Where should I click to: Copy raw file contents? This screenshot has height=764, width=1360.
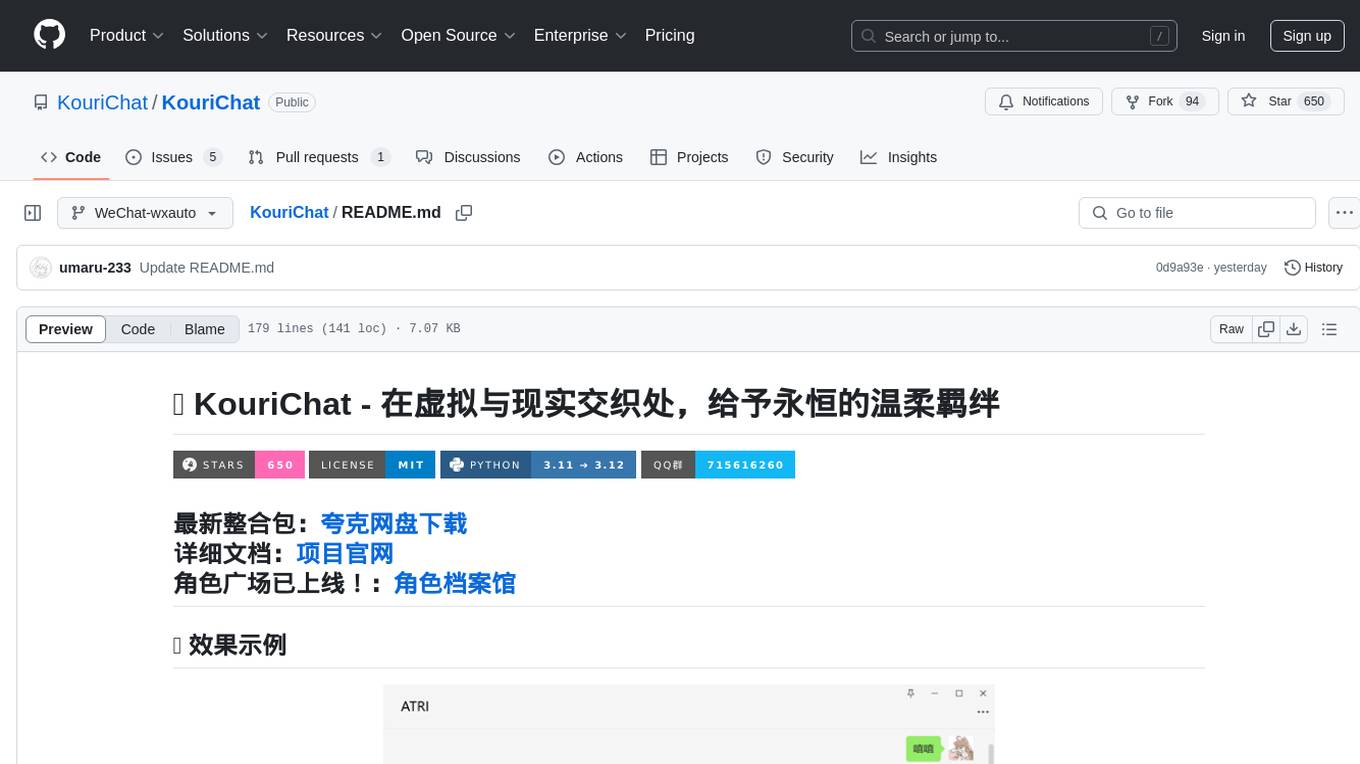click(x=1266, y=329)
